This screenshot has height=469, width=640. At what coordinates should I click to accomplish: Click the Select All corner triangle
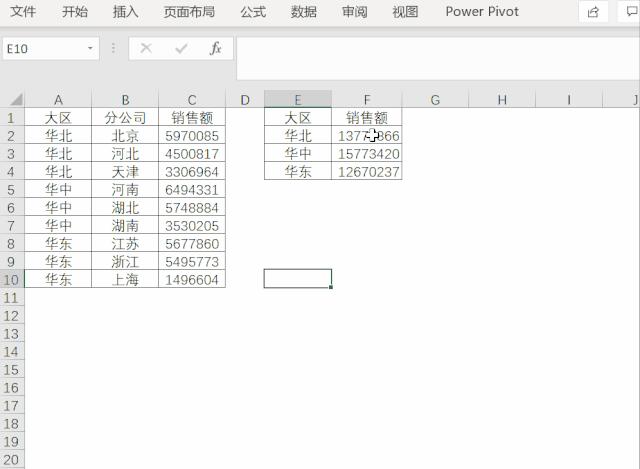16,100
